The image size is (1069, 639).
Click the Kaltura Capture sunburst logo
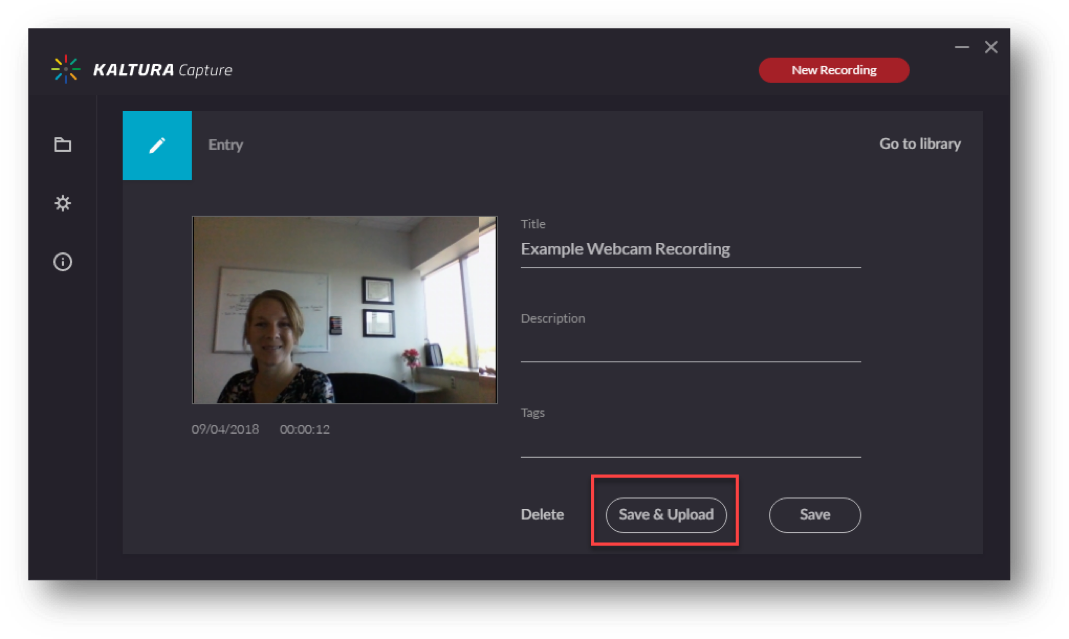(x=65, y=69)
